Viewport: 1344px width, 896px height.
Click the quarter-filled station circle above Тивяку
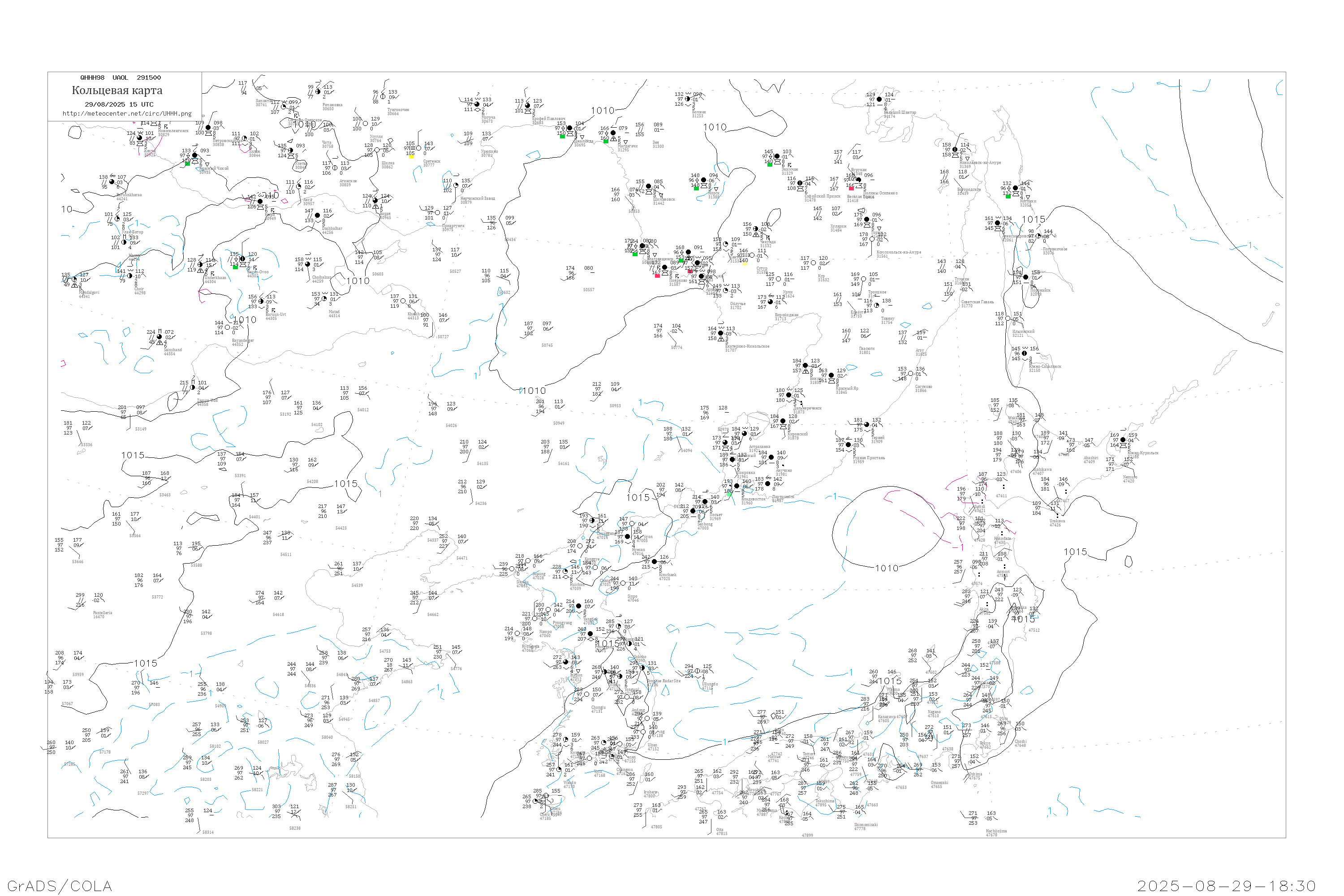(x=877, y=305)
